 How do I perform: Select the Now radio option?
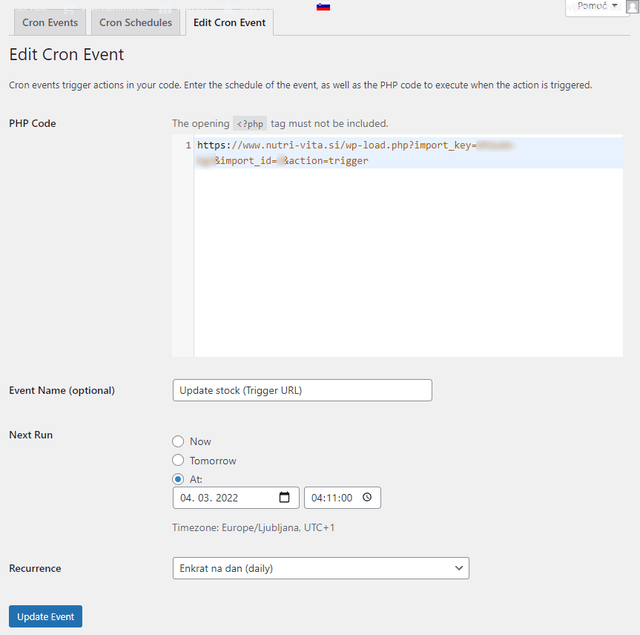coord(178,441)
